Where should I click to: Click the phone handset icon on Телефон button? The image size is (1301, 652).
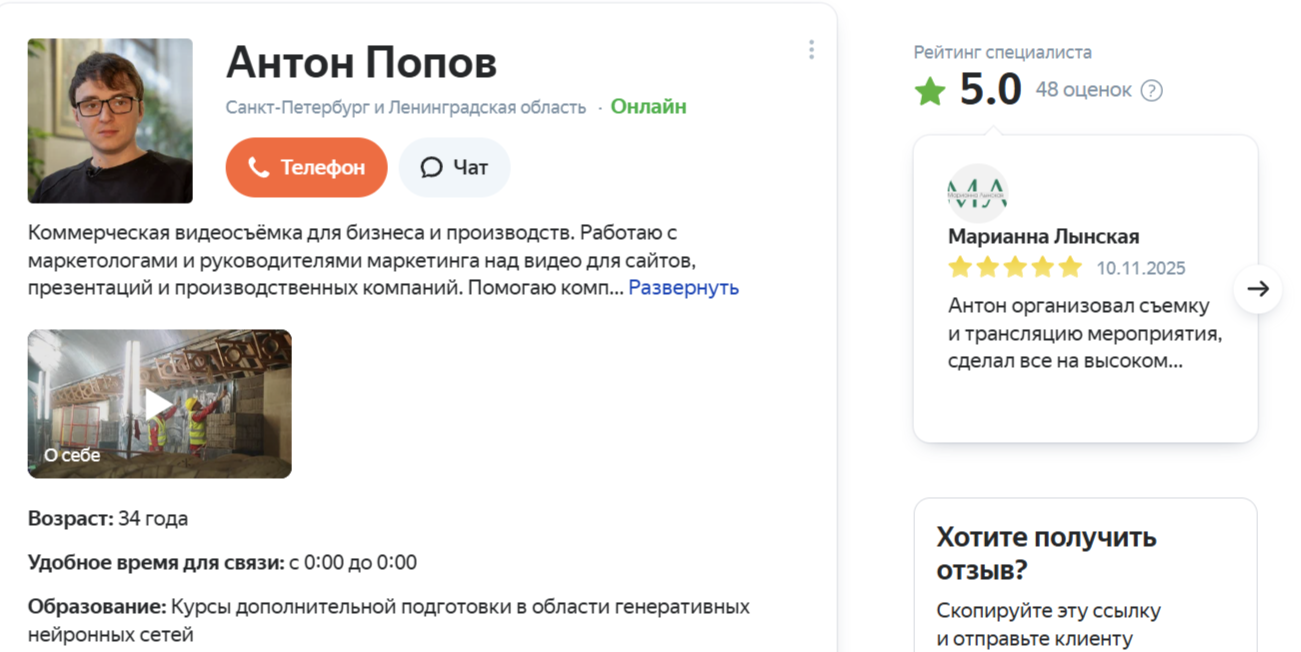coord(261,167)
